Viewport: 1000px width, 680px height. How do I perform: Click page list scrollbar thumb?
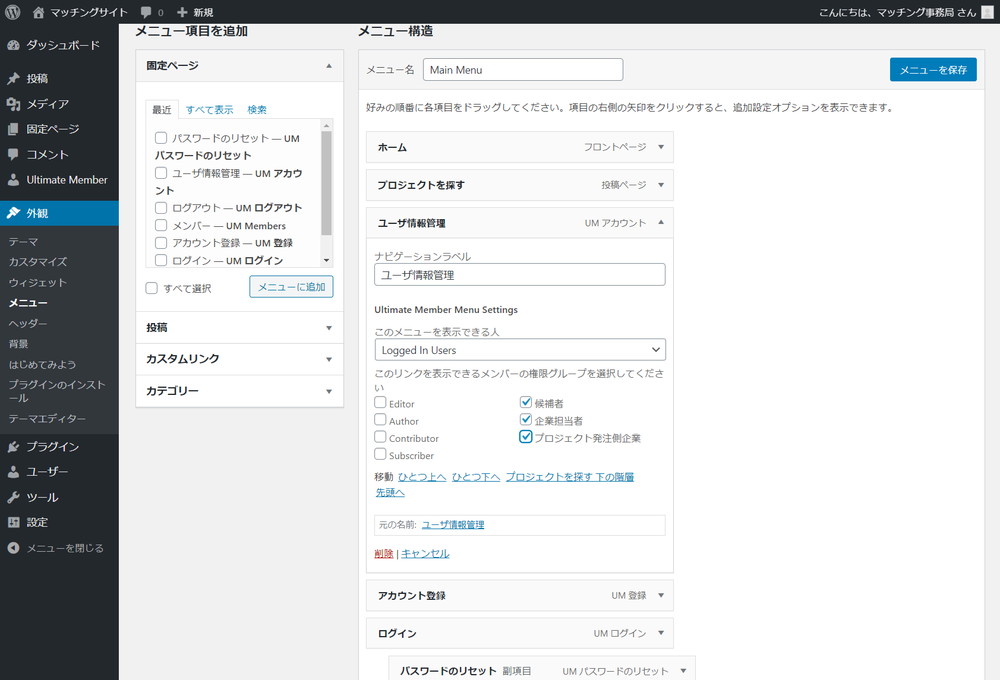pos(327,183)
